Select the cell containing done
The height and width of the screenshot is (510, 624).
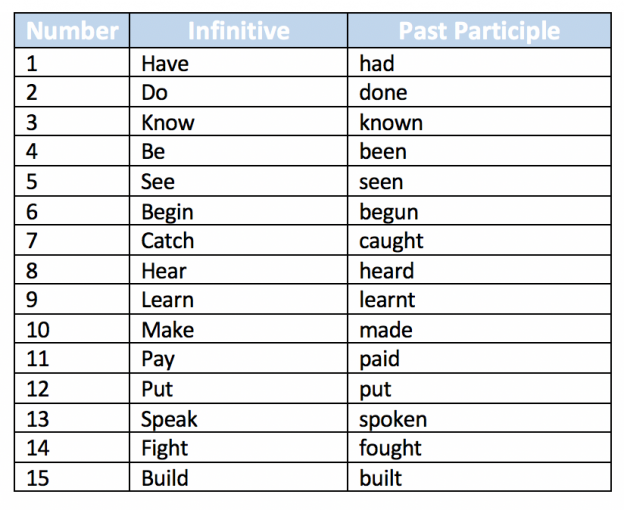479,92
